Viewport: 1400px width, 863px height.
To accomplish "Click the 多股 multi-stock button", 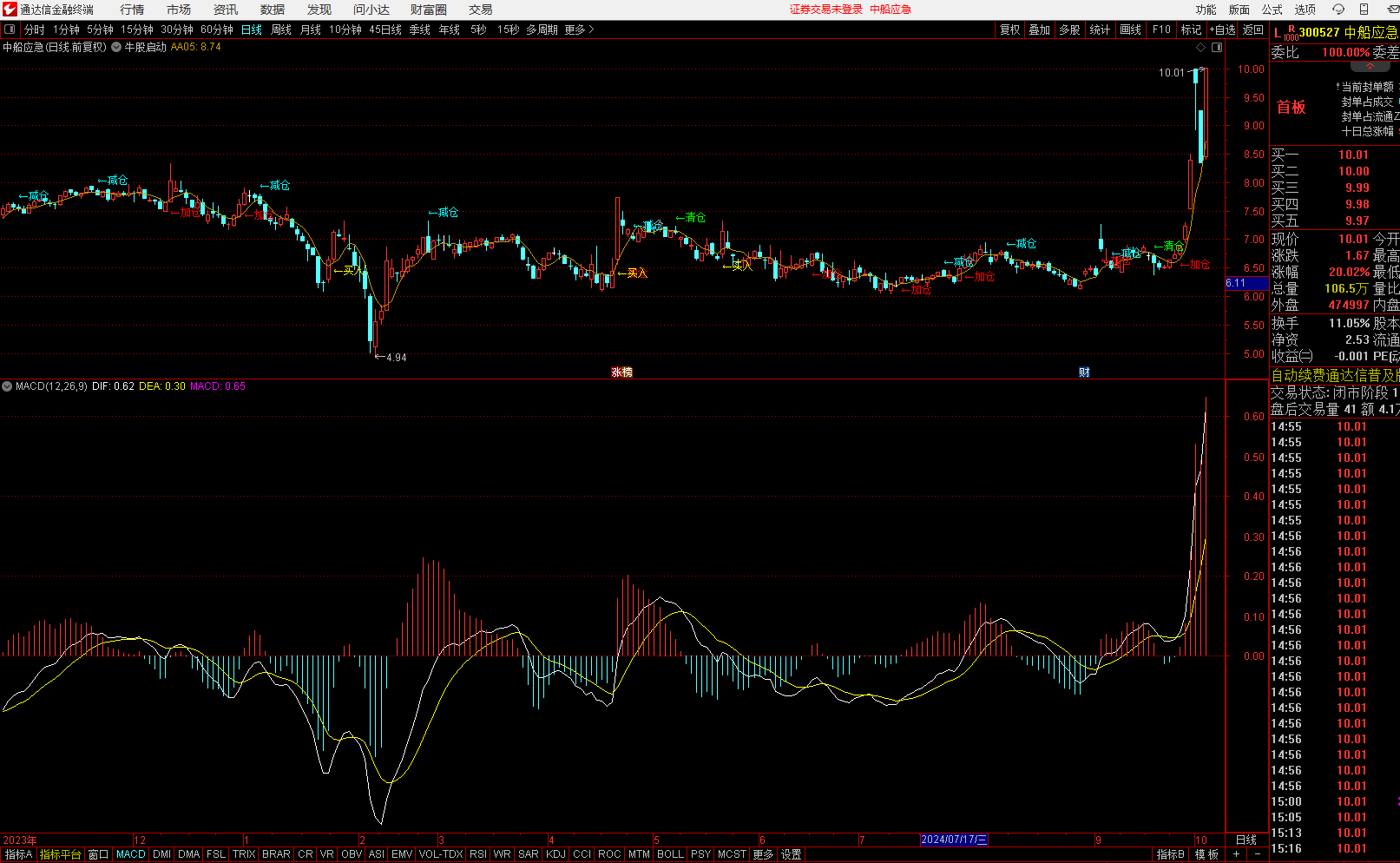I will [1069, 30].
